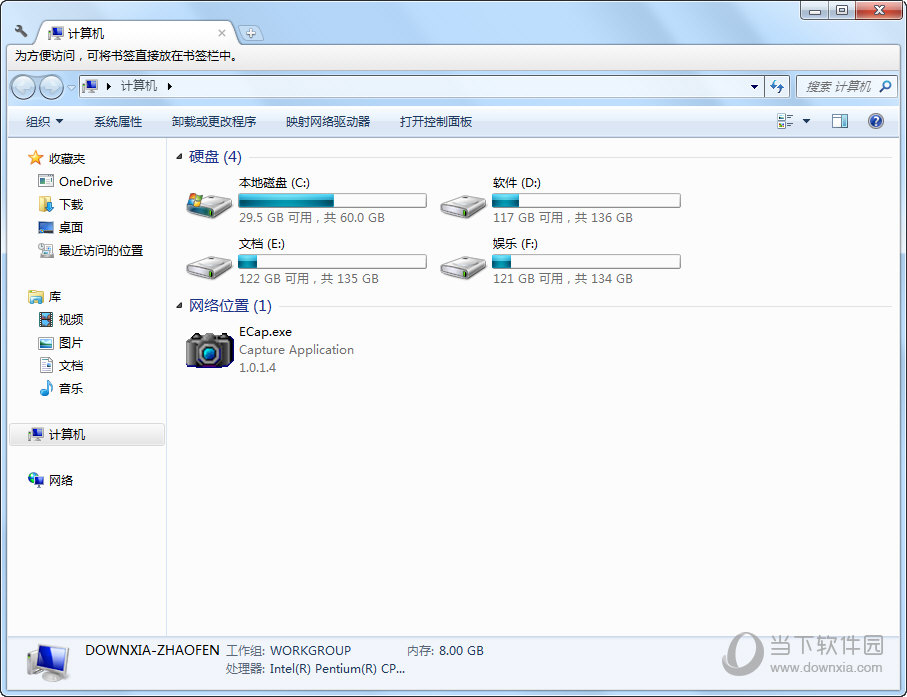907x697 pixels.
Task: Open 音乐 library
Action: 61,388
